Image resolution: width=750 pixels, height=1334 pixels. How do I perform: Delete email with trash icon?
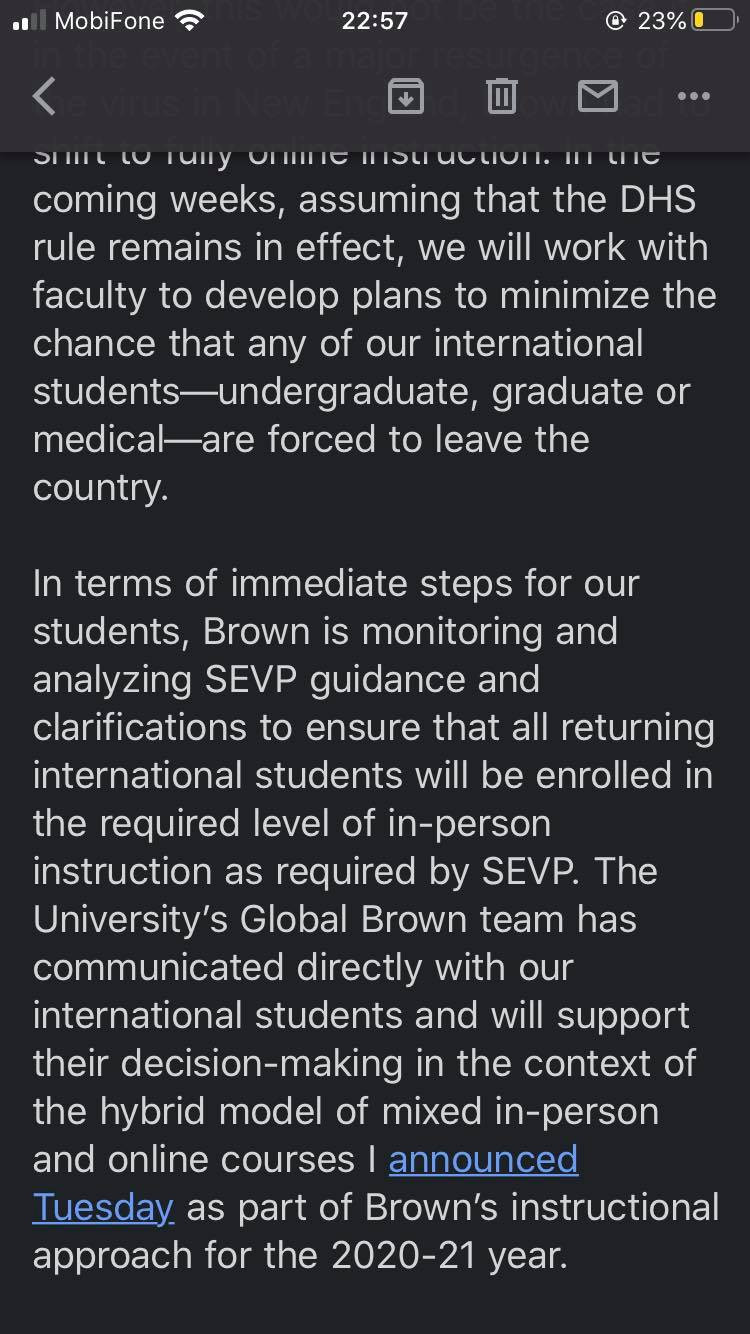[x=501, y=97]
